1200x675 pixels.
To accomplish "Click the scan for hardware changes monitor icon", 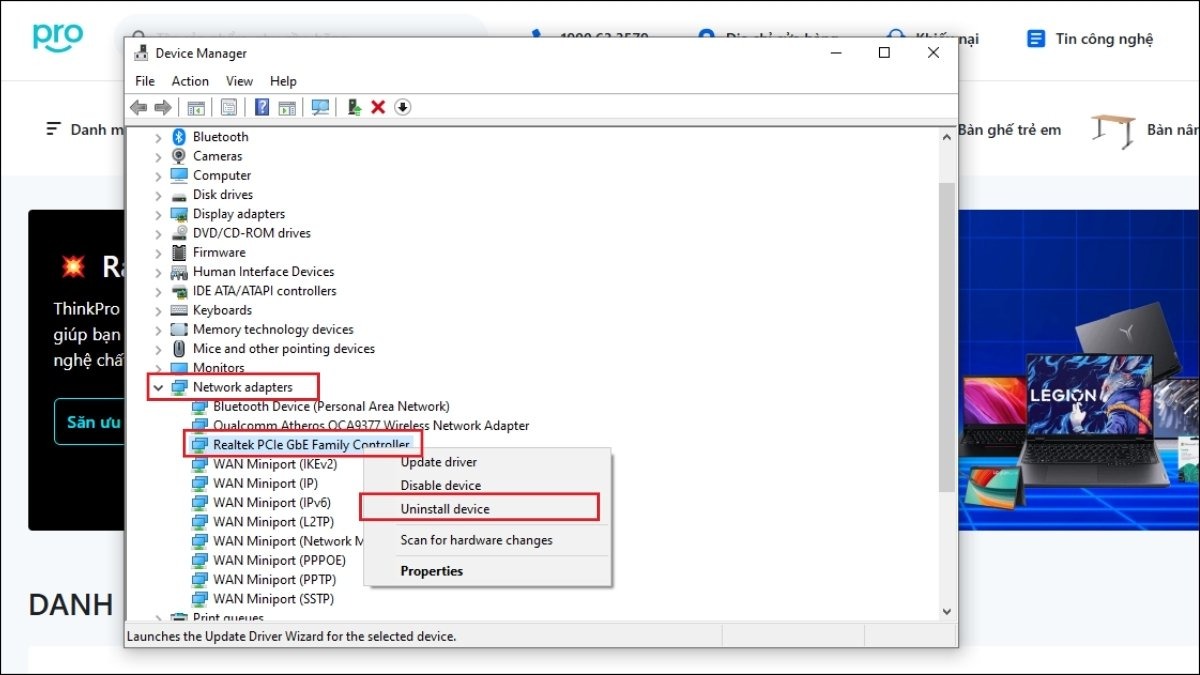I will tap(320, 107).
